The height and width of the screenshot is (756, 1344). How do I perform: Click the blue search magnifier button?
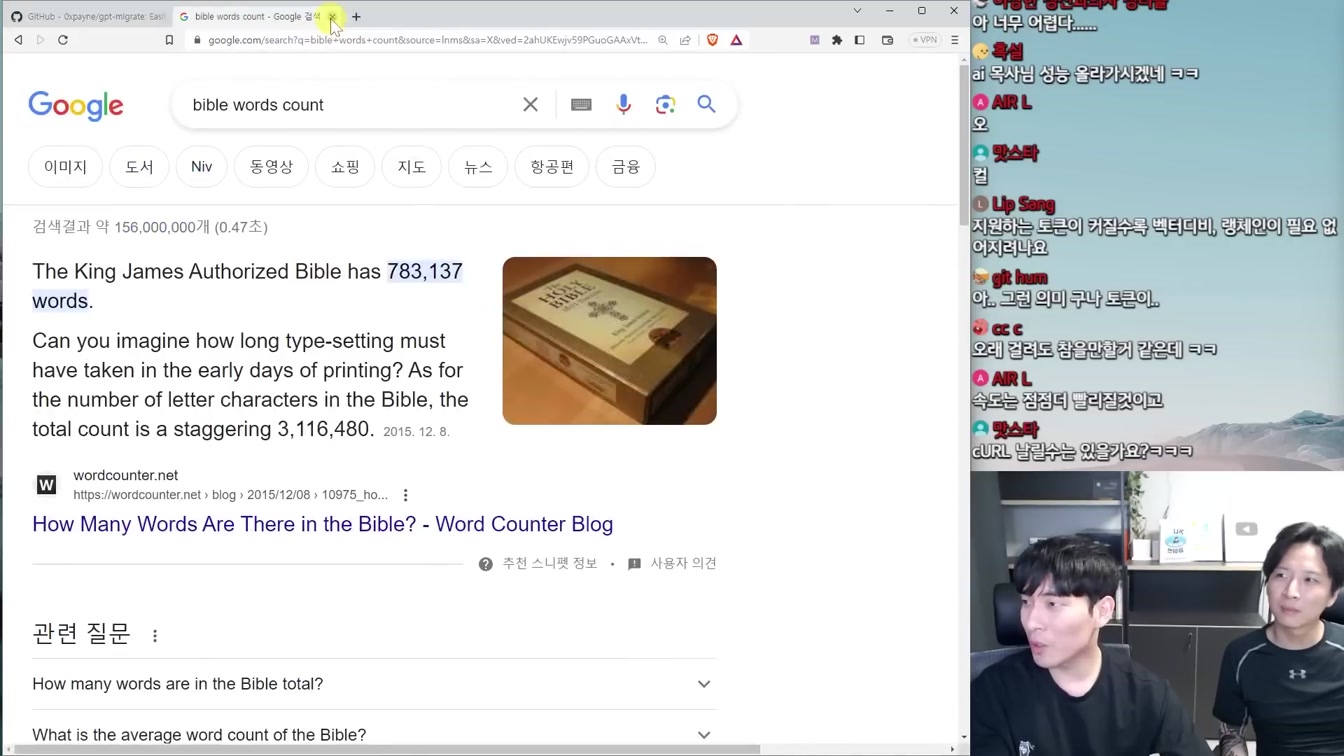click(x=707, y=104)
